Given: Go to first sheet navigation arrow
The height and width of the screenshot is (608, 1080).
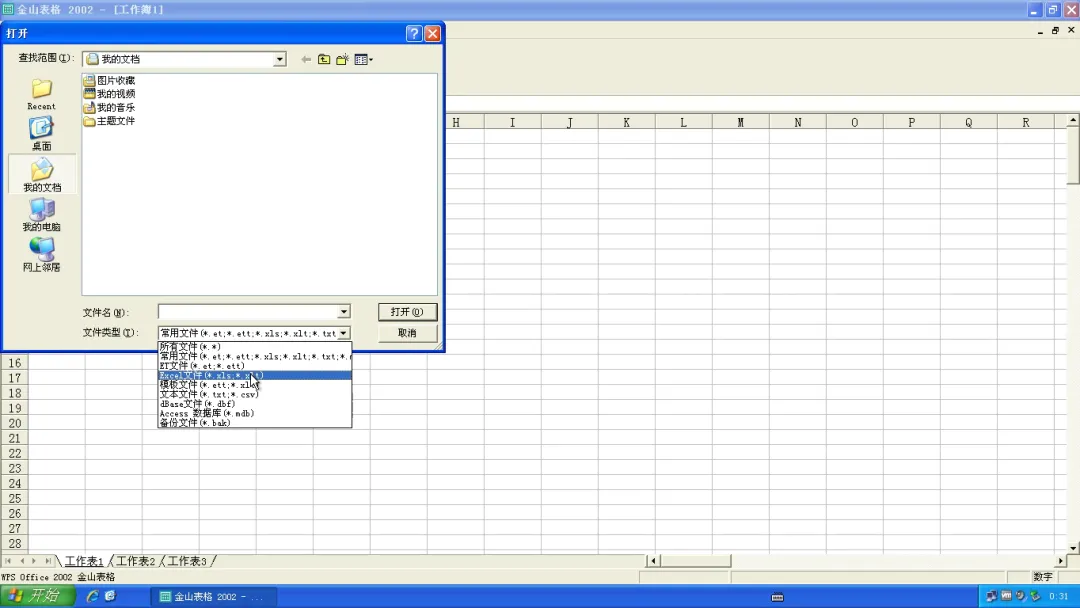Looking at the screenshot, I should click(8, 561).
